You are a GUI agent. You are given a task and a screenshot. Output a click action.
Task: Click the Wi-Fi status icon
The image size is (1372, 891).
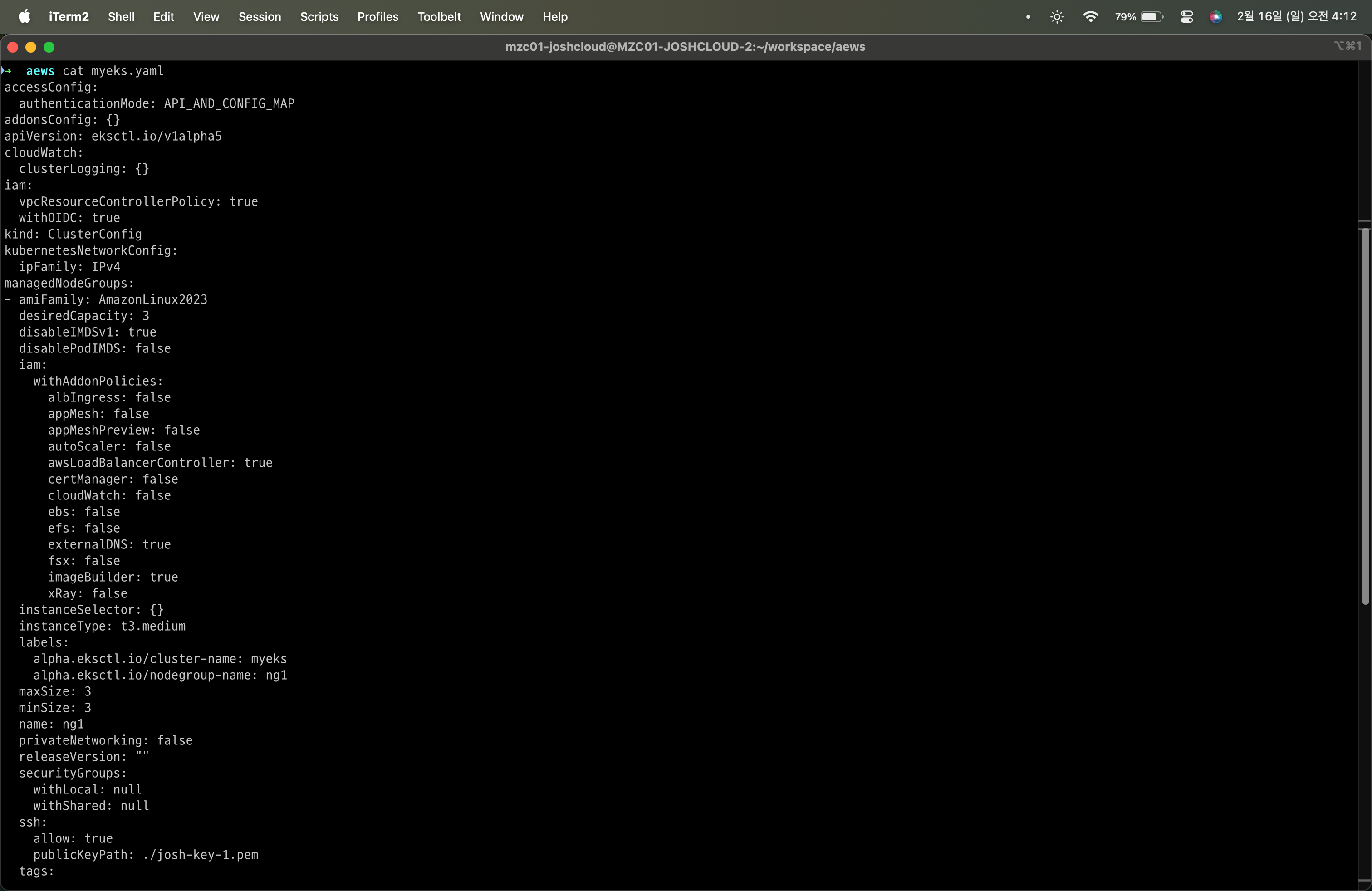1090,16
